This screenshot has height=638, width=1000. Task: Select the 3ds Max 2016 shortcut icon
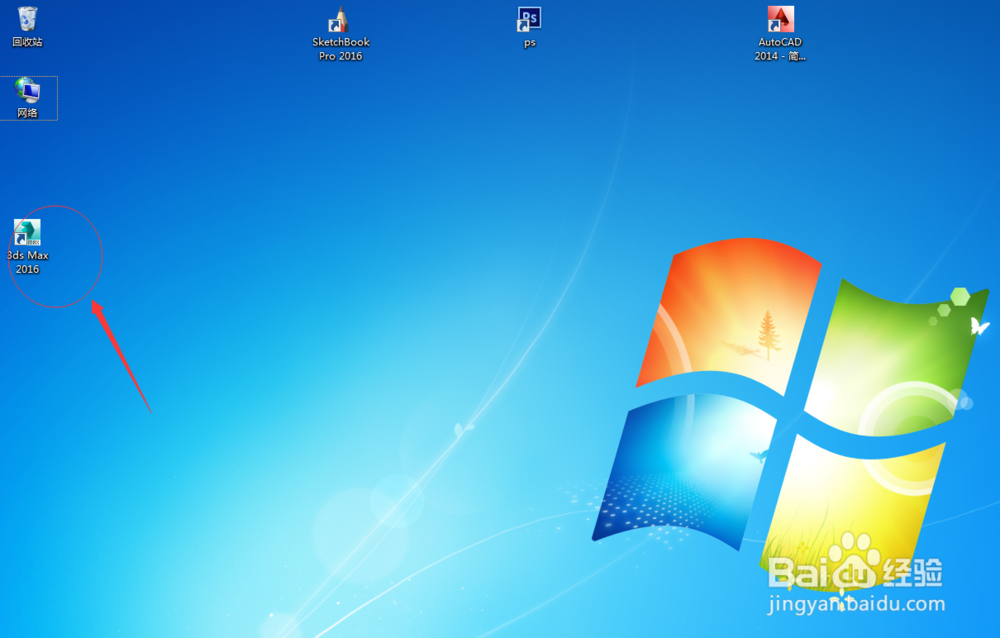(x=27, y=232)
